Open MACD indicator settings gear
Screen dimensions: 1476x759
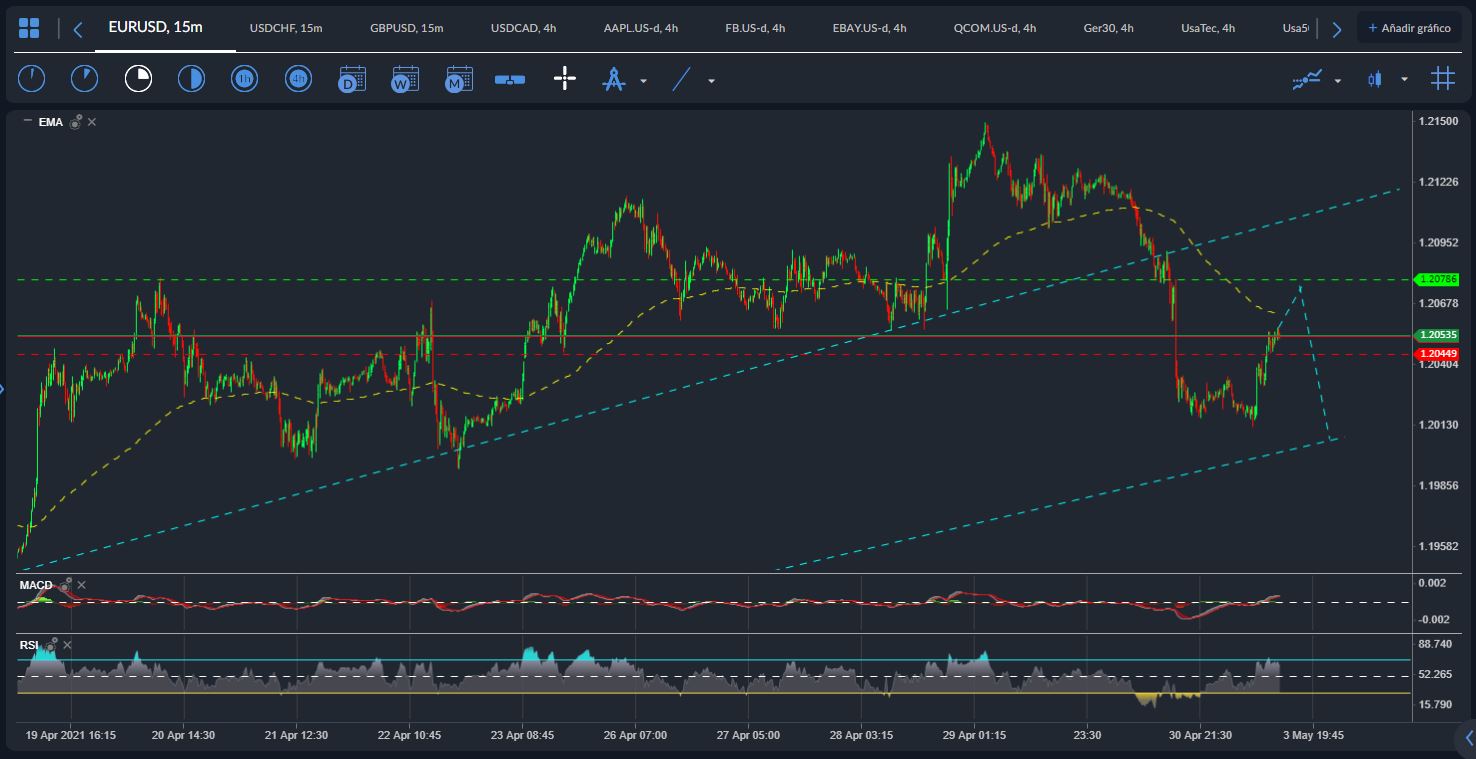tap(65, 585)
